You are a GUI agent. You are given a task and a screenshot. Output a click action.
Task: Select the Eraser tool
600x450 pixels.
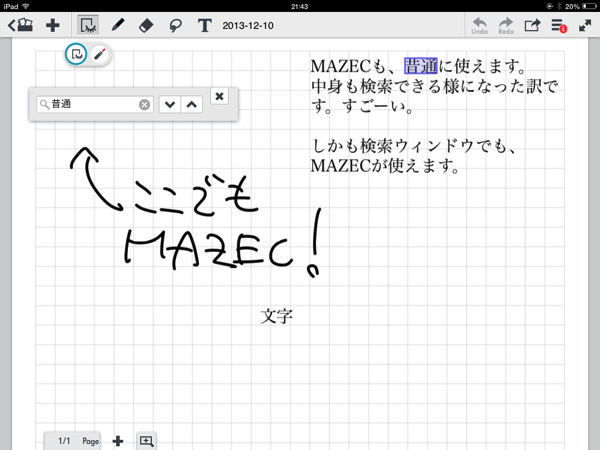click(146, 26)
